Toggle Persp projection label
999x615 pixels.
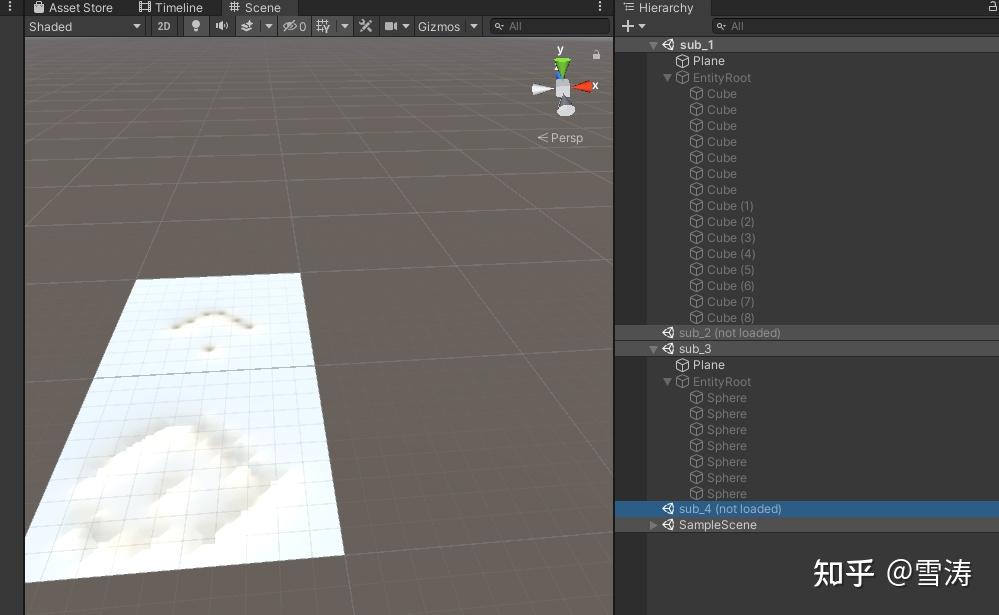tap(560, 138)
